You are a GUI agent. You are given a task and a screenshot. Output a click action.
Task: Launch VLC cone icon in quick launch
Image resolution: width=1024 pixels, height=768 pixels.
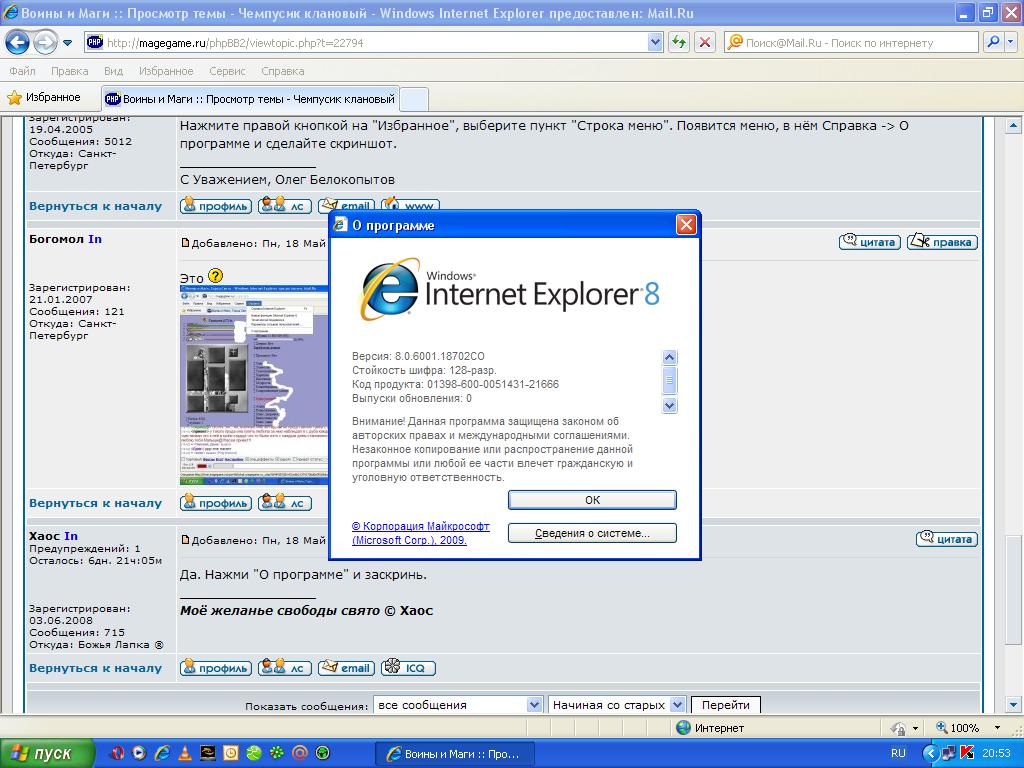coord(185,753)
